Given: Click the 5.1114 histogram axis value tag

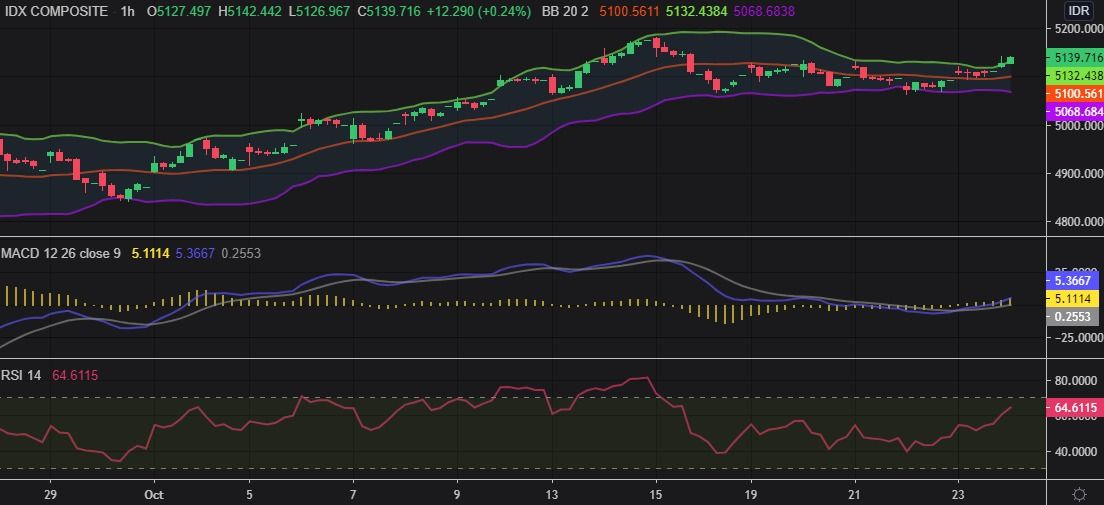Looking at the screenshot, I should [1073, 299].
